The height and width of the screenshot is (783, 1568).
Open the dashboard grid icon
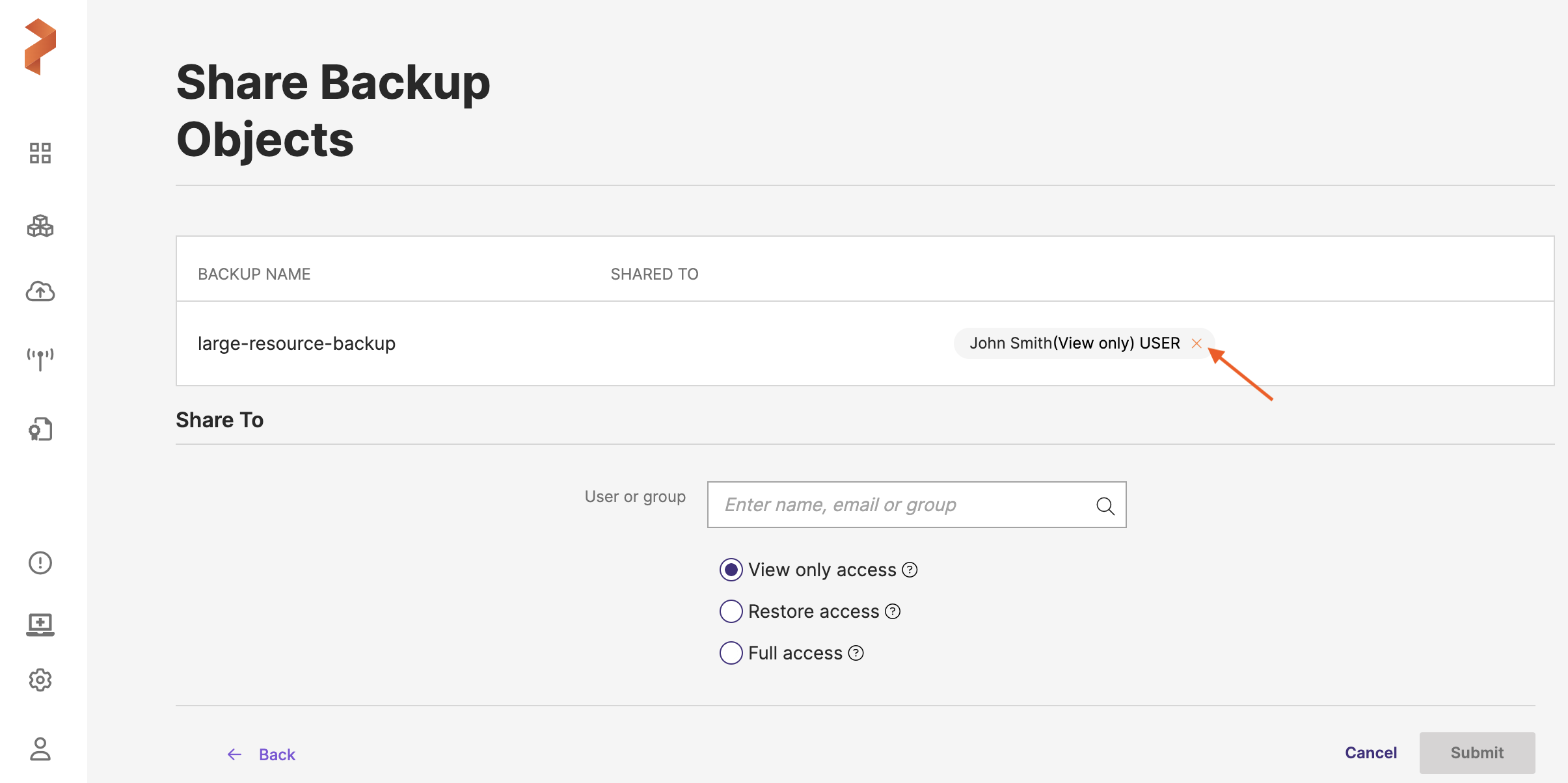[x=40, y=153]
